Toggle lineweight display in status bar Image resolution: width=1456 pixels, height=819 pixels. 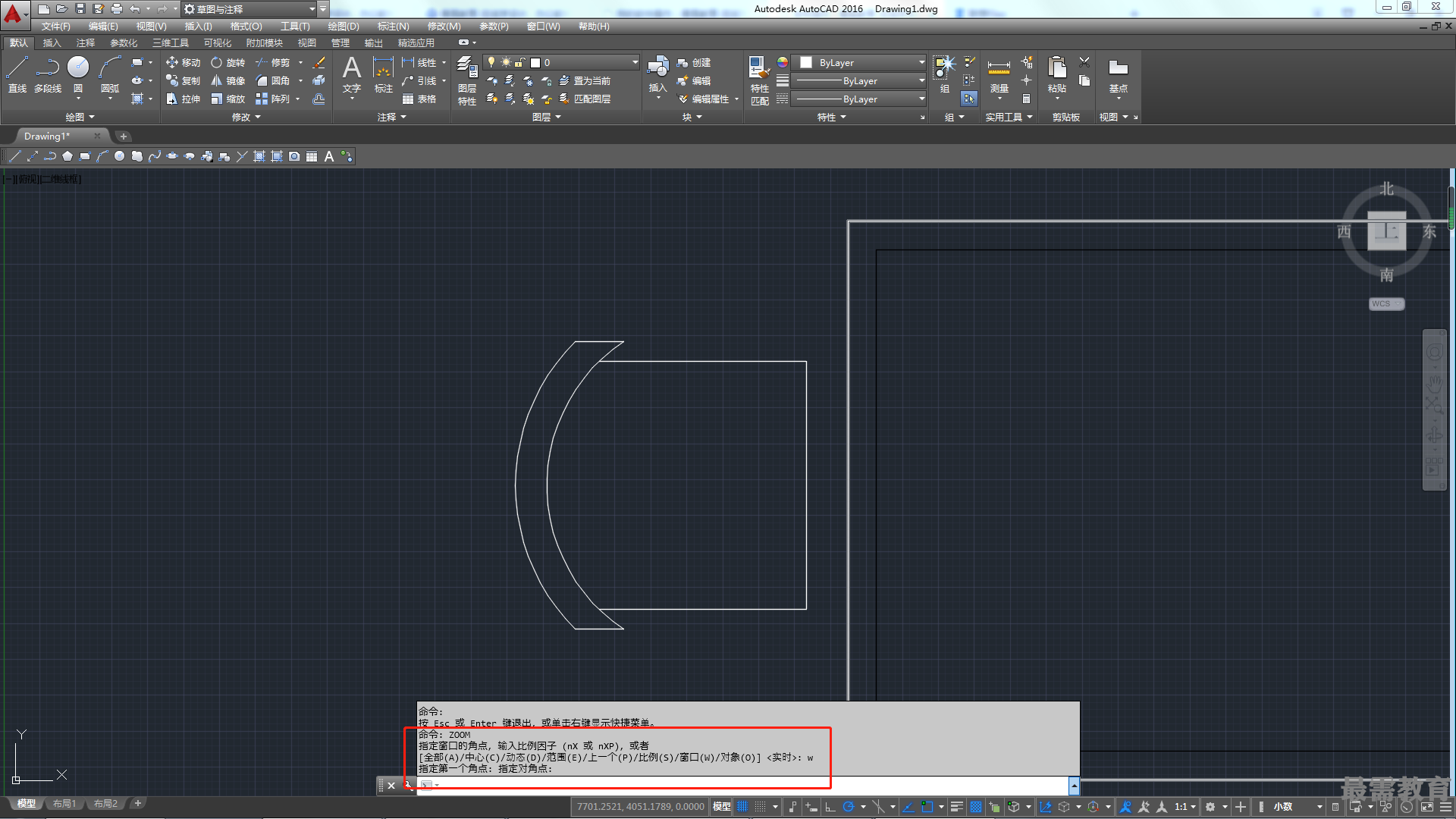(x=957, y=807)
